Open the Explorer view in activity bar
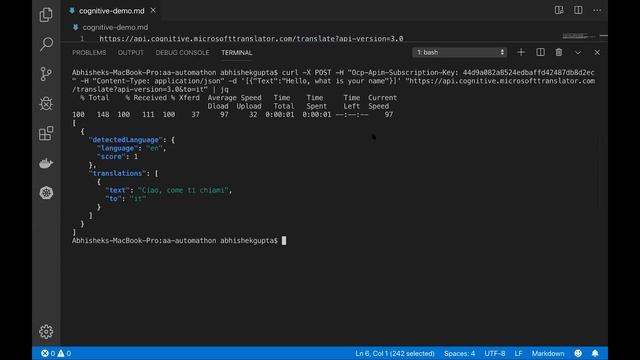This screenshot has width=640, height=360. click(x=46, y=15)
